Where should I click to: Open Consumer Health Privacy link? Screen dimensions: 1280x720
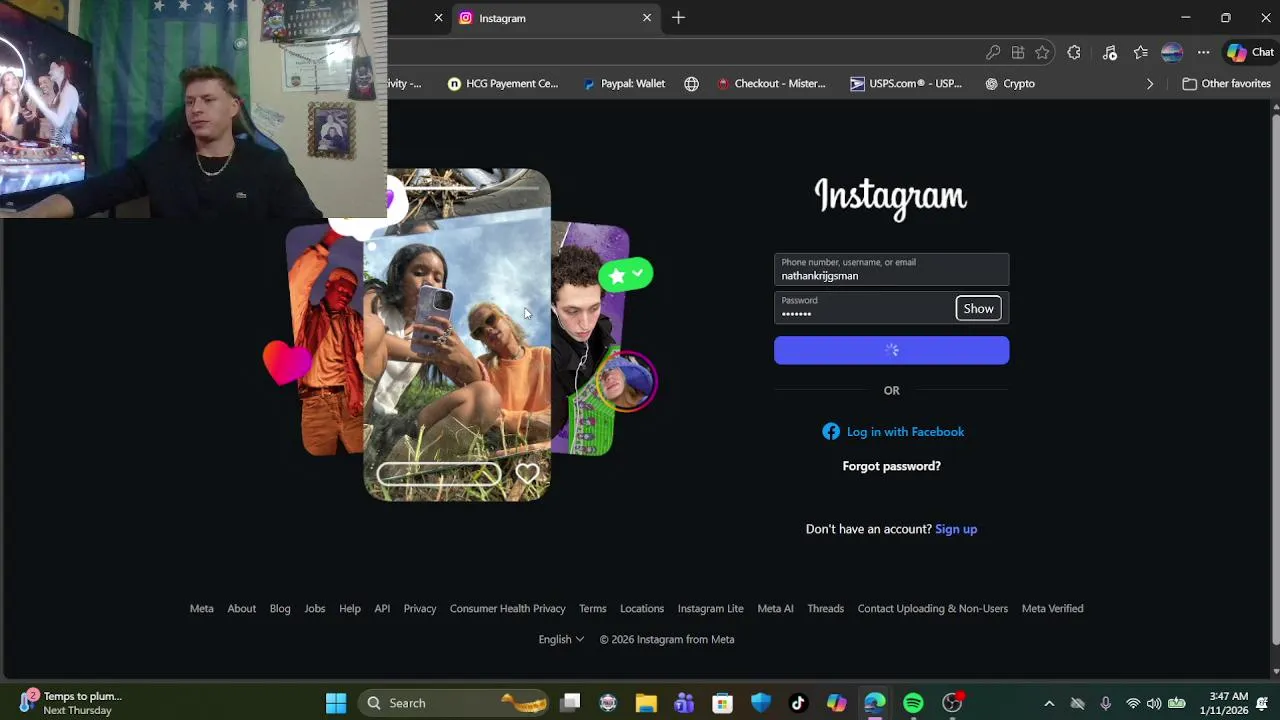[507, 608]
